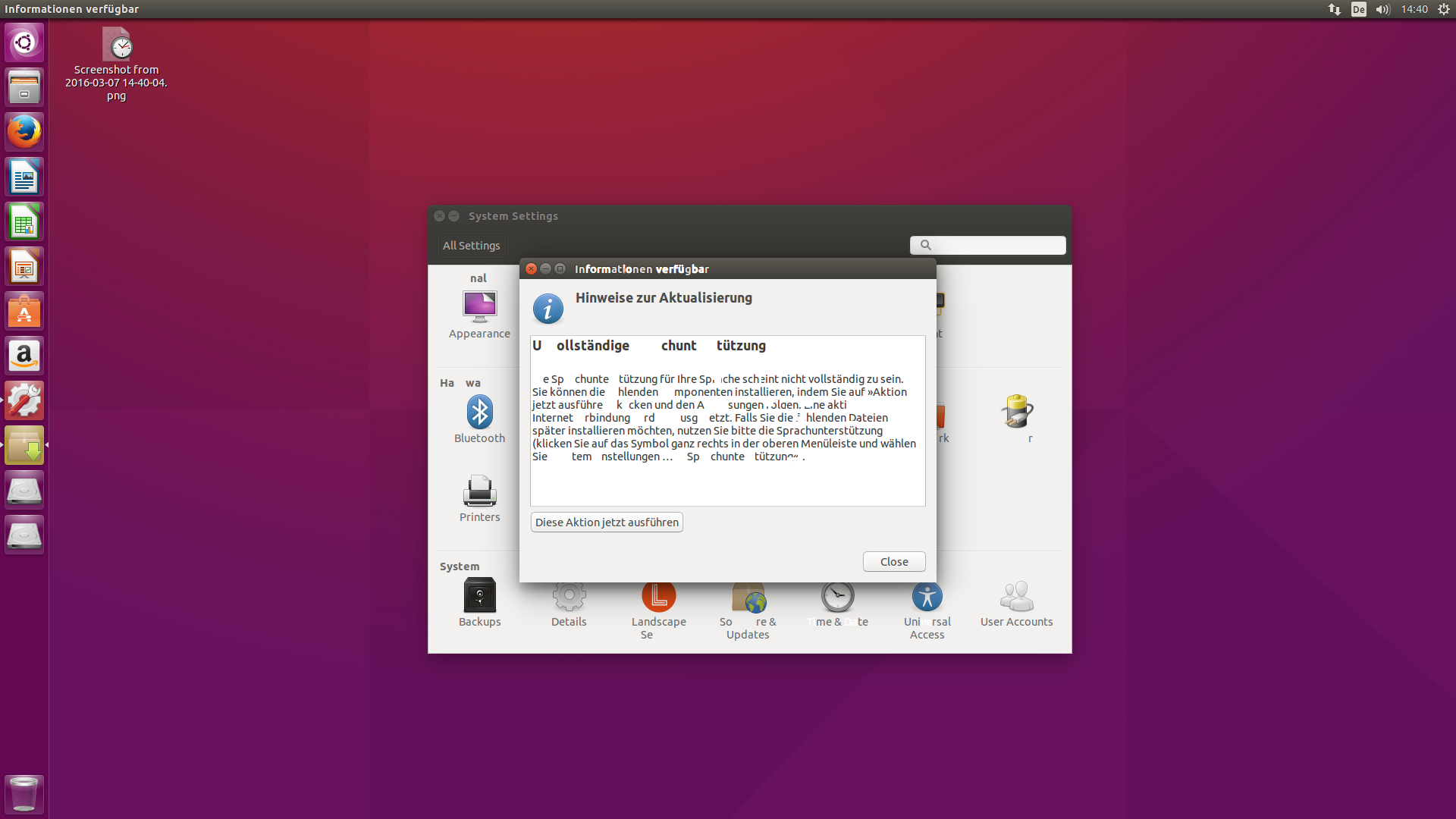Launch Firefox from the launcher

pos(24,132)
